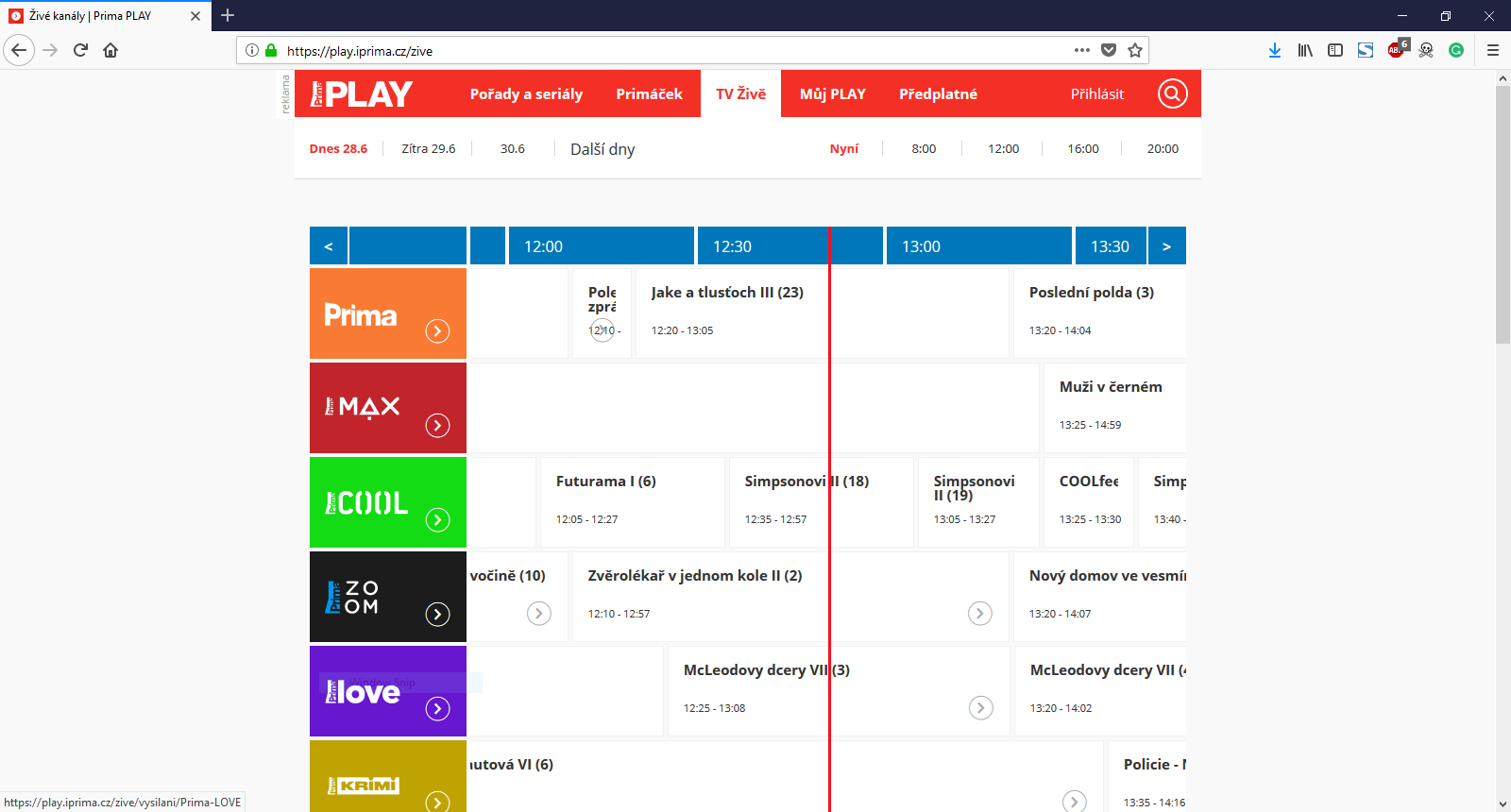Toggle the sidebar view icon
1511x812 pixels.
click(x=1335, y=50)
